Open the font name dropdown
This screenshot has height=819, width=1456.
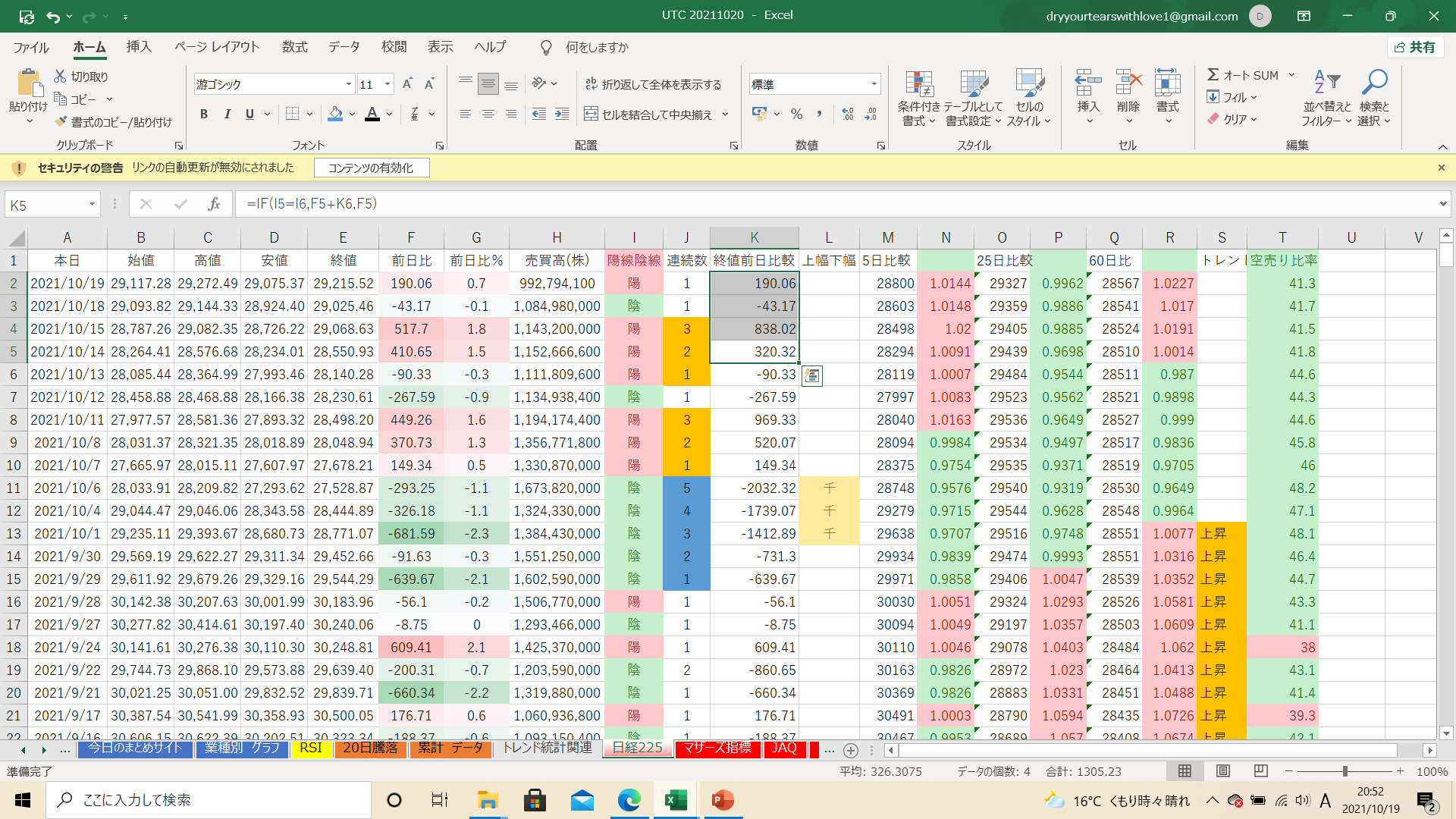[348, 84]
